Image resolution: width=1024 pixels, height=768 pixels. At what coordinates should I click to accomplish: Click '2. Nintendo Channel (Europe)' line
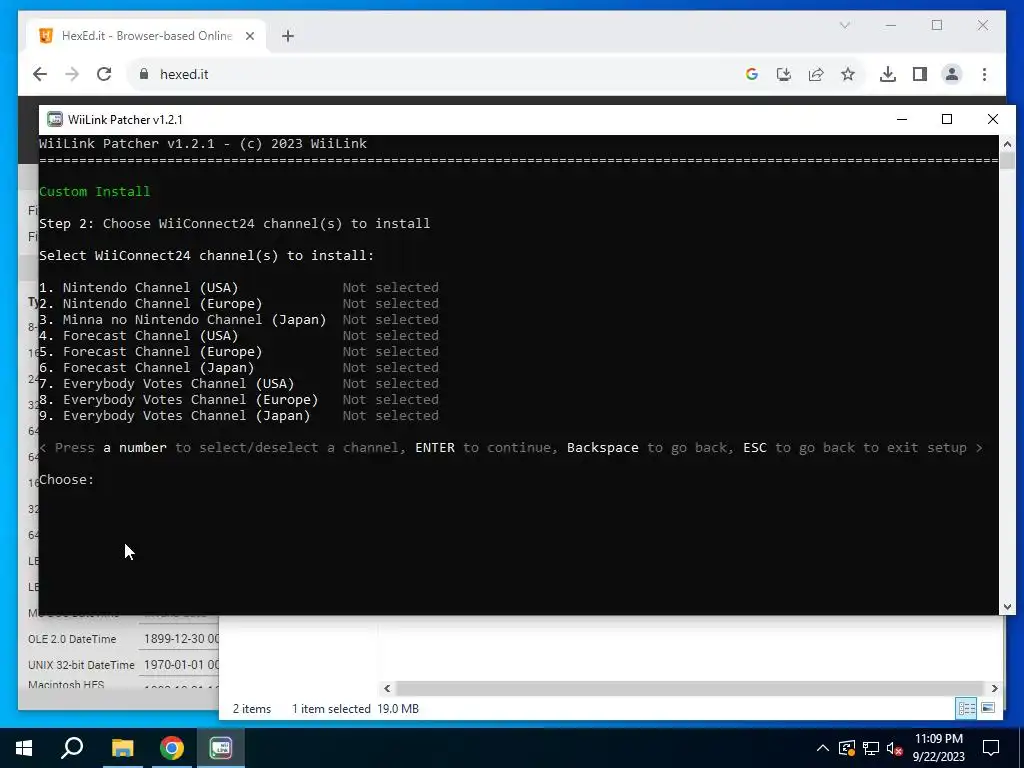pos(238,304)
